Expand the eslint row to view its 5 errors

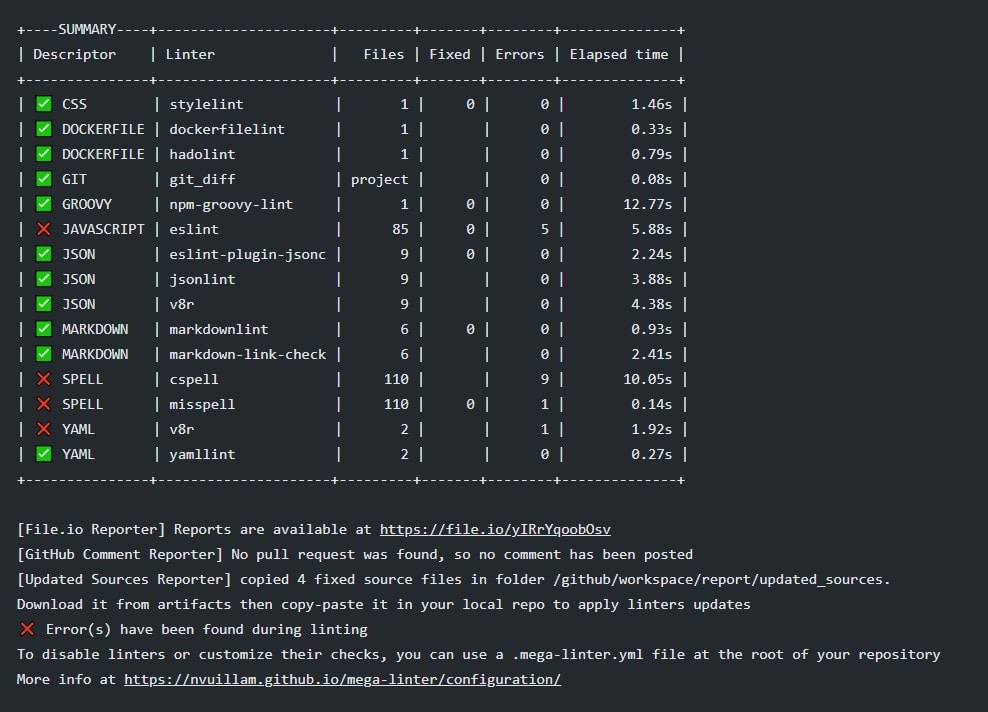(204, 229)
